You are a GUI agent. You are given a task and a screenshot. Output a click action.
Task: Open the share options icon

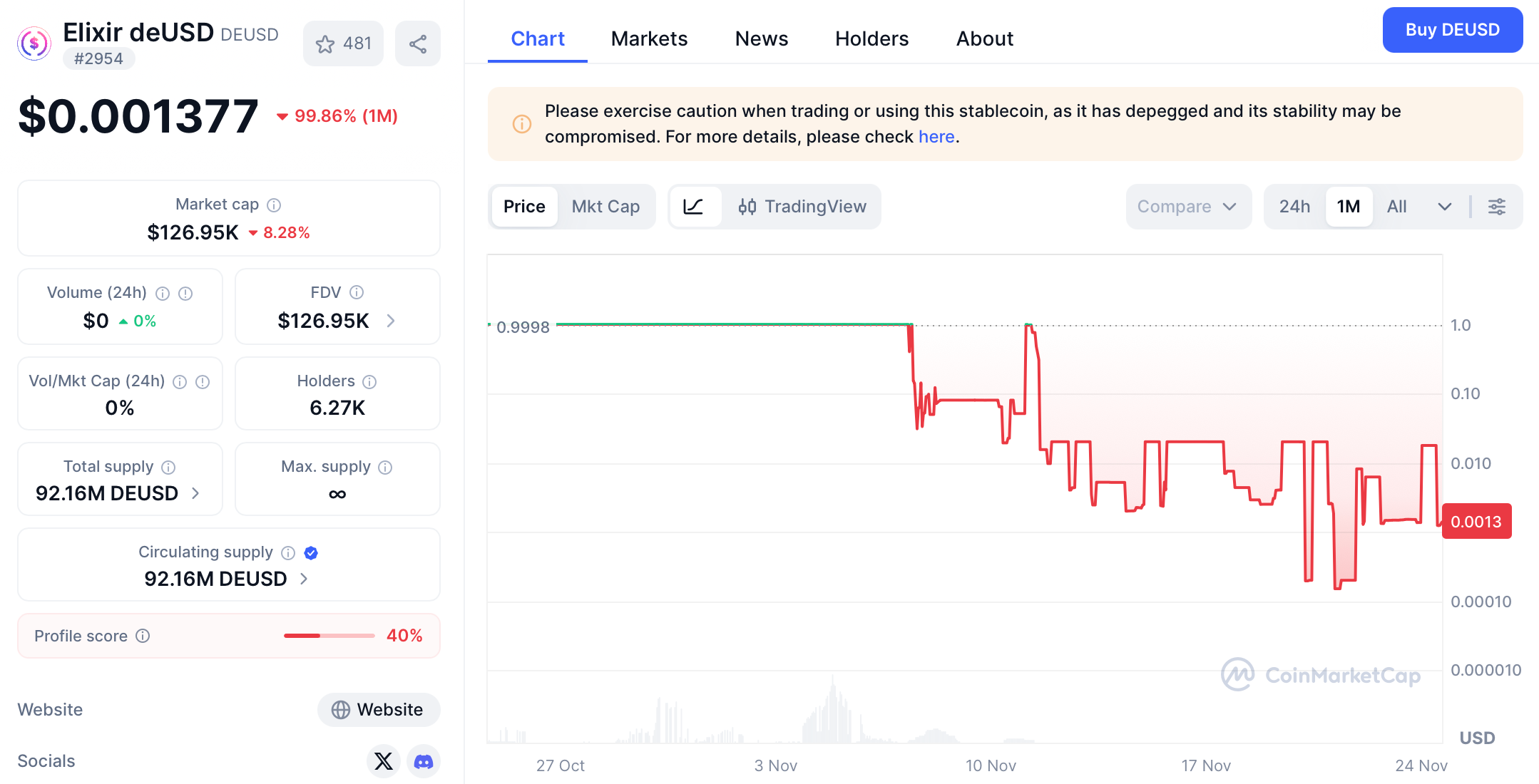pos(418,43)
